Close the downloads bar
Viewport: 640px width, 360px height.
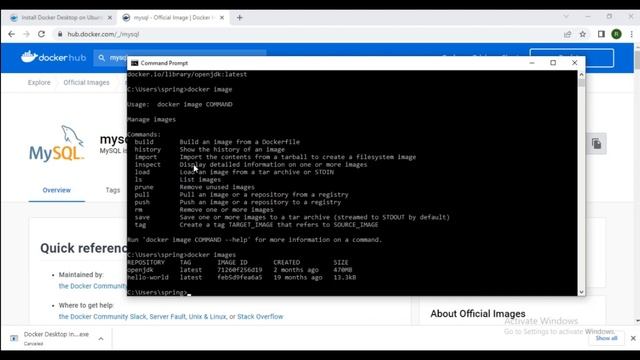(633, 338)
